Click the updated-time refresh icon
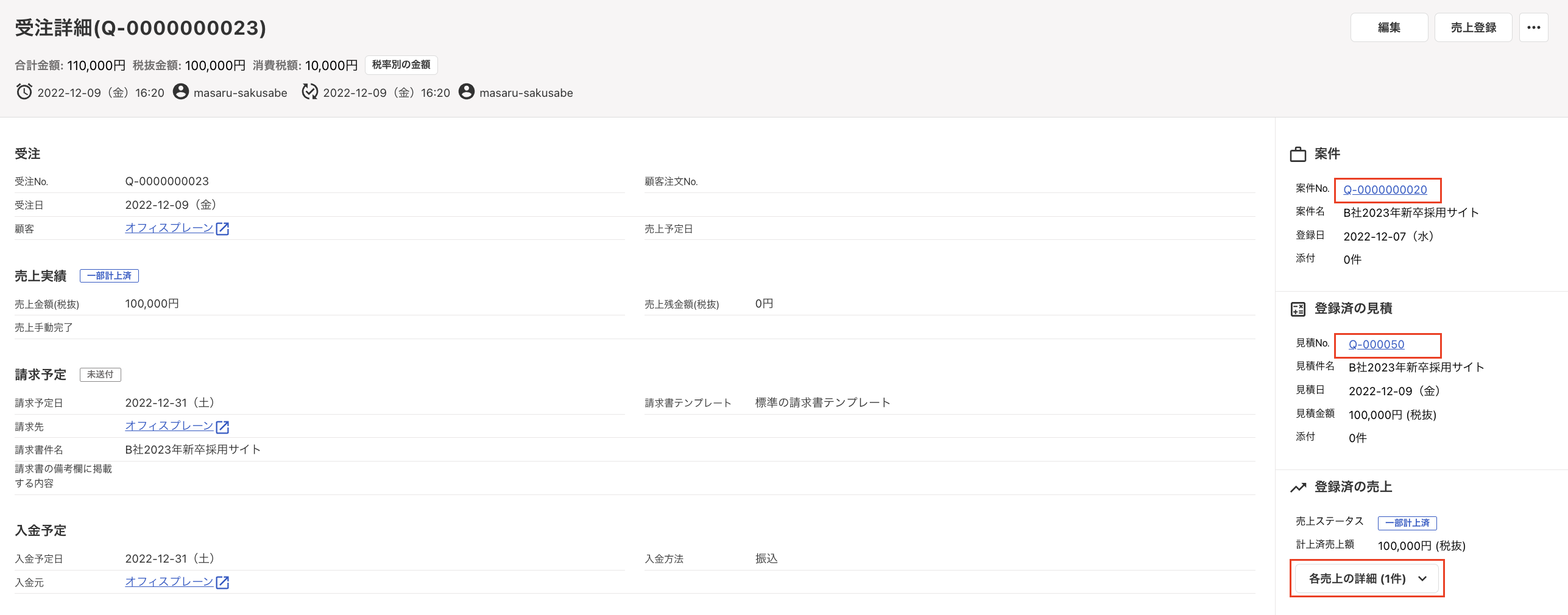 point(309,92)
